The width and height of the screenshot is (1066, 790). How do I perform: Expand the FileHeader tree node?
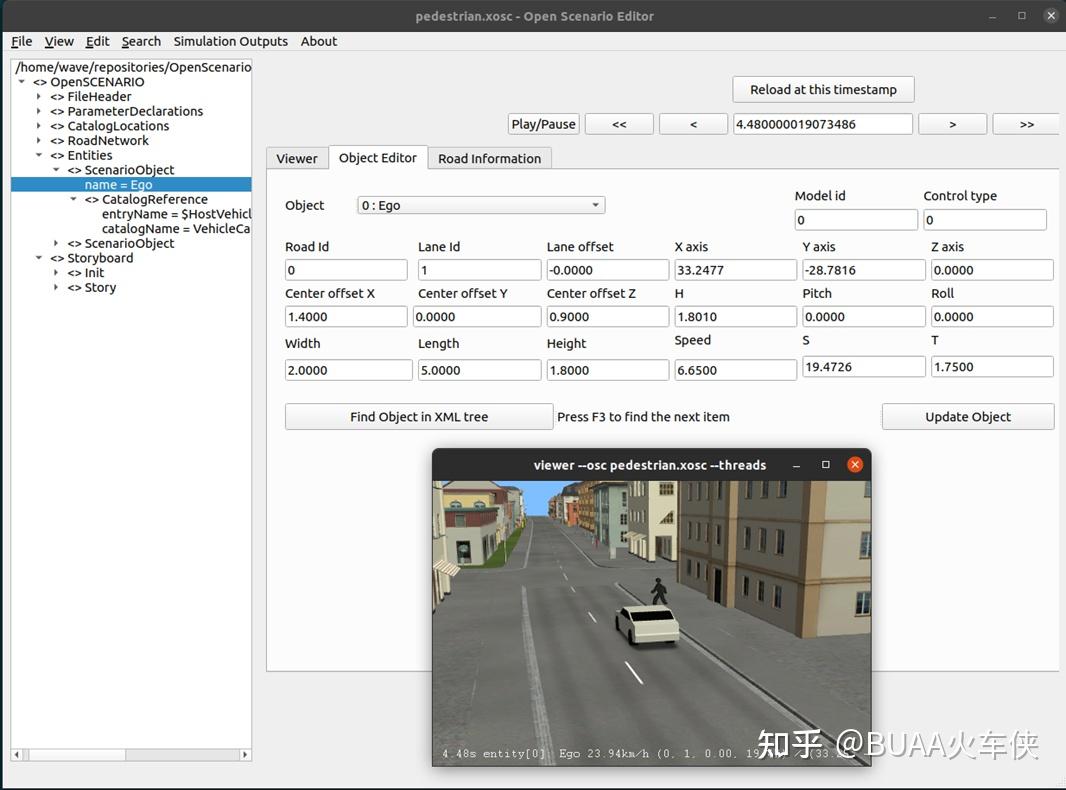[39, 97]
